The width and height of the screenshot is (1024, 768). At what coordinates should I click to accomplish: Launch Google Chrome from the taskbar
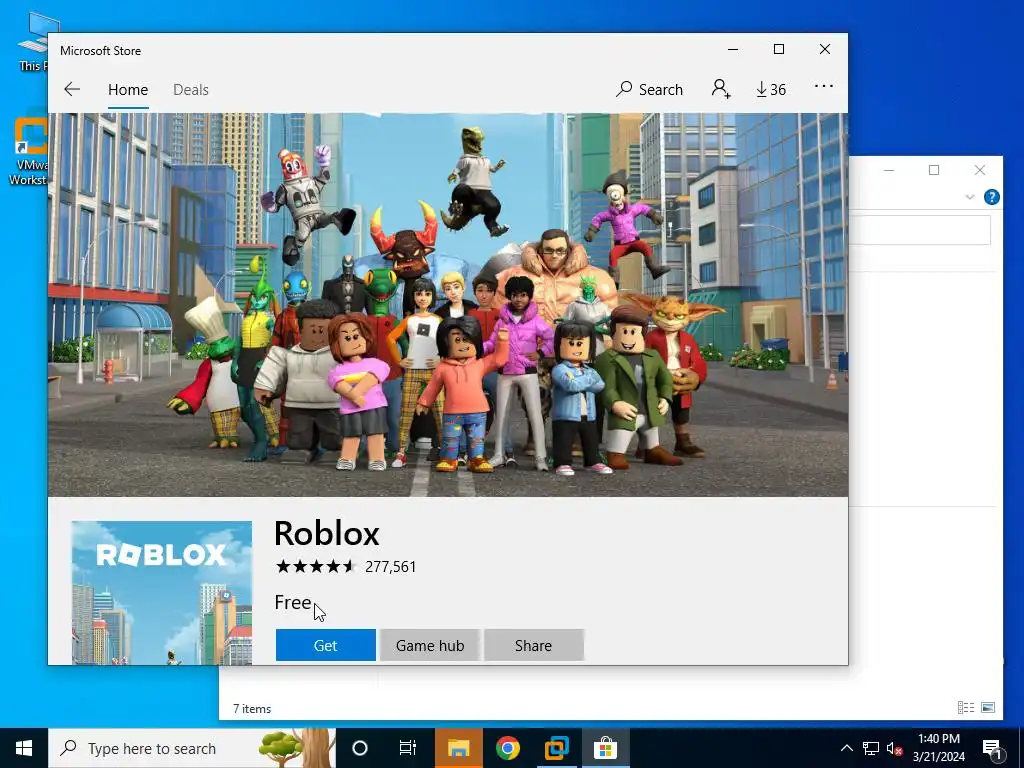click(x=507, y=748)
